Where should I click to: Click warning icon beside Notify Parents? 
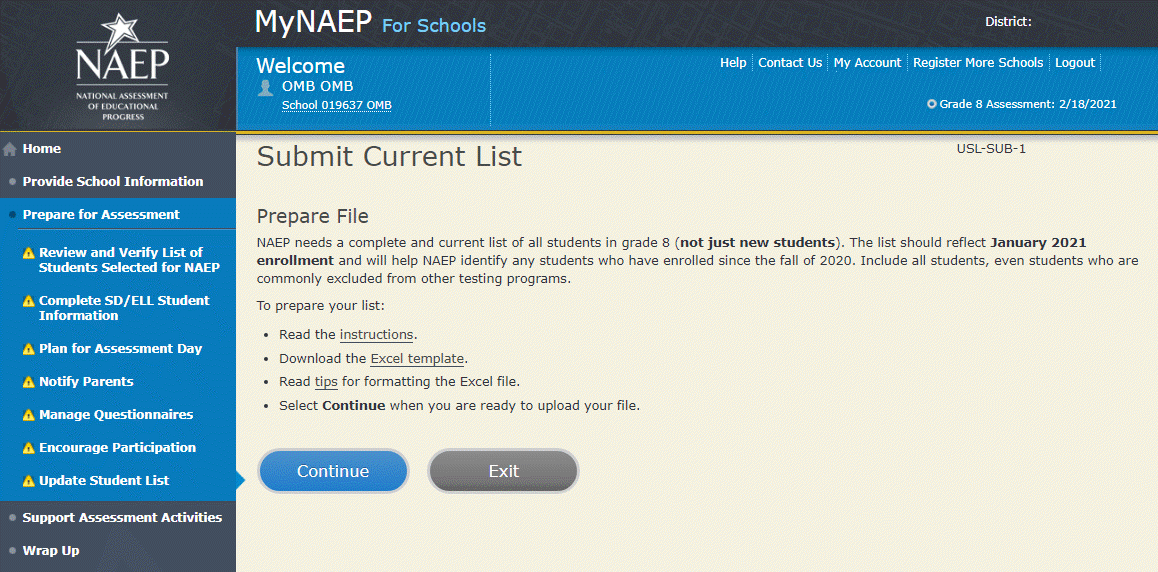pyautogui.click(x=29, y=382)
